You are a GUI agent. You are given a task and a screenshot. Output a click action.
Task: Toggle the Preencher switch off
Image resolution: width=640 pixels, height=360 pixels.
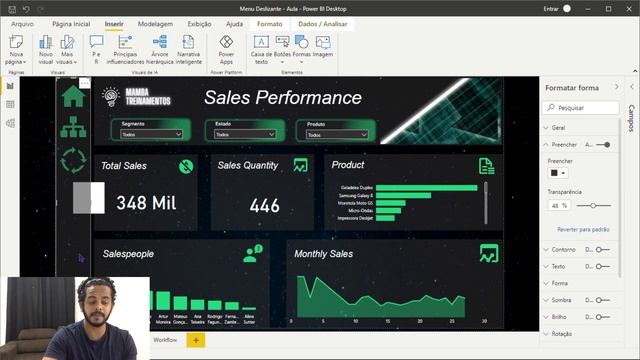coord(603,144)
